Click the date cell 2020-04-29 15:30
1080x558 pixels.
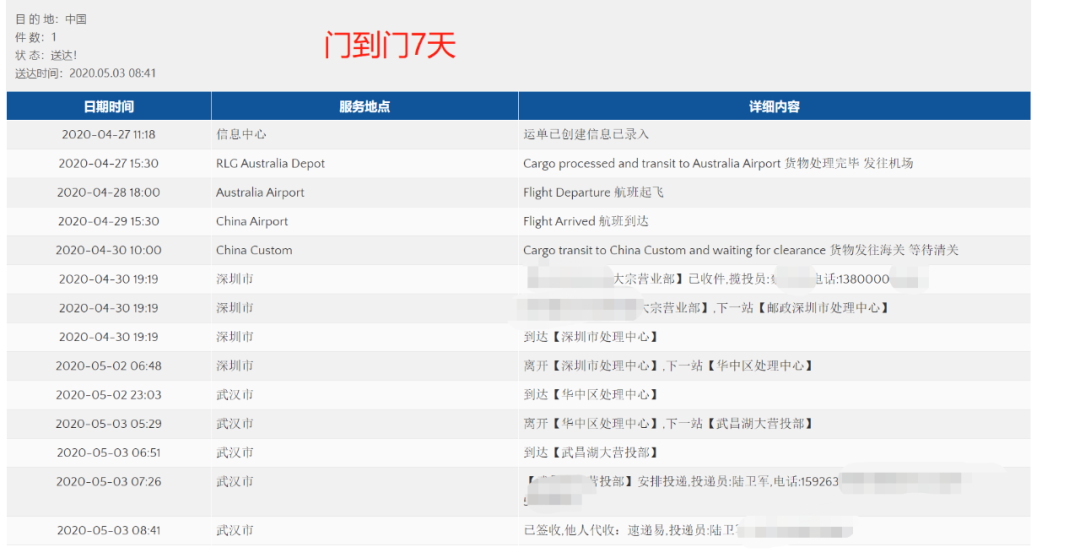click(x=109, y=221)
